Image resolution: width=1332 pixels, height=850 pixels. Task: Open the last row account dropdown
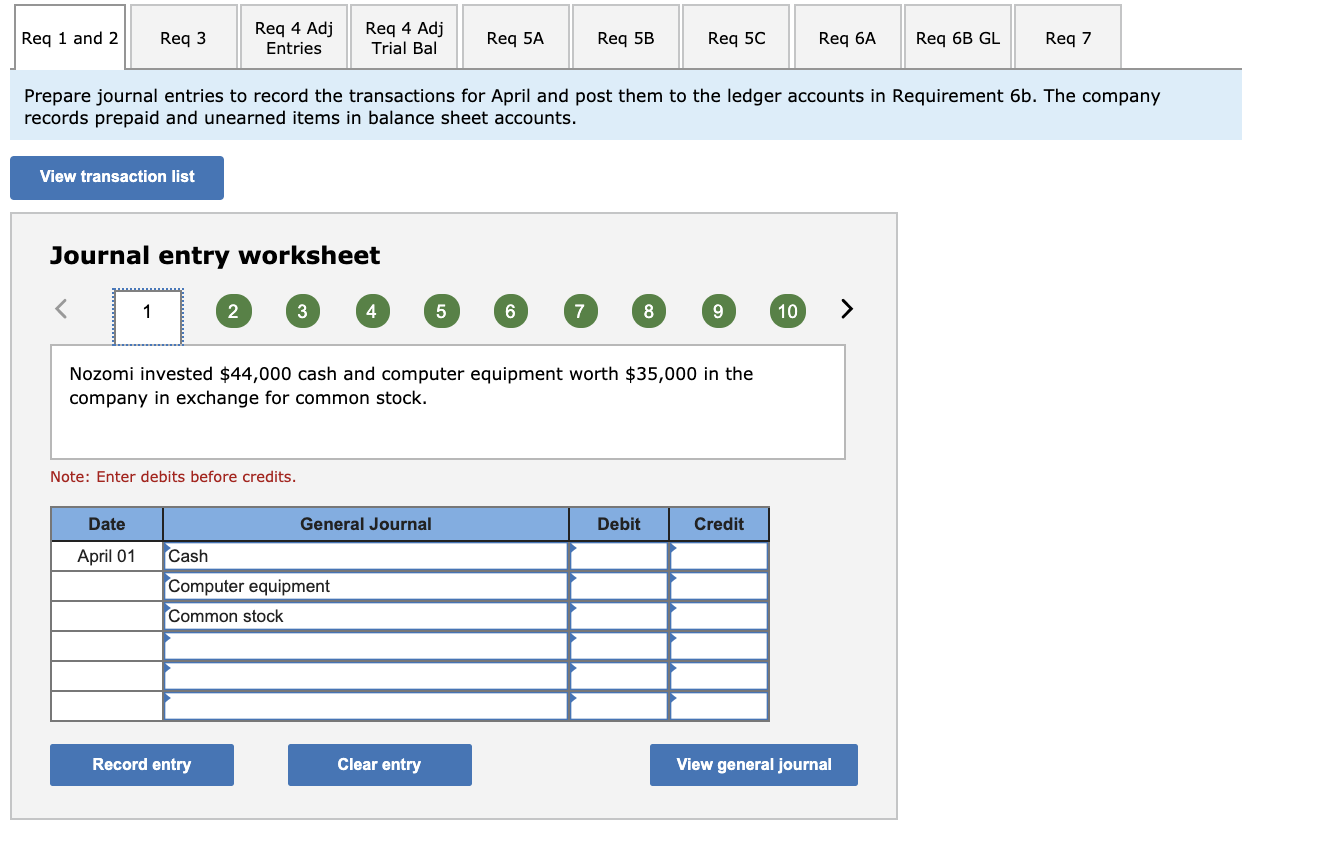tap(366, 706)
